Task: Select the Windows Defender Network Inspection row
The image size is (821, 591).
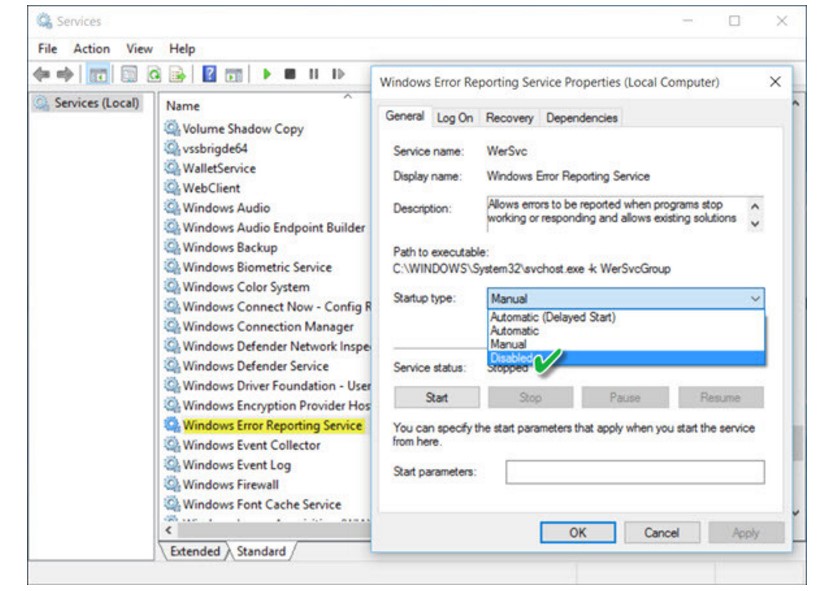Action: coord(267,345)
